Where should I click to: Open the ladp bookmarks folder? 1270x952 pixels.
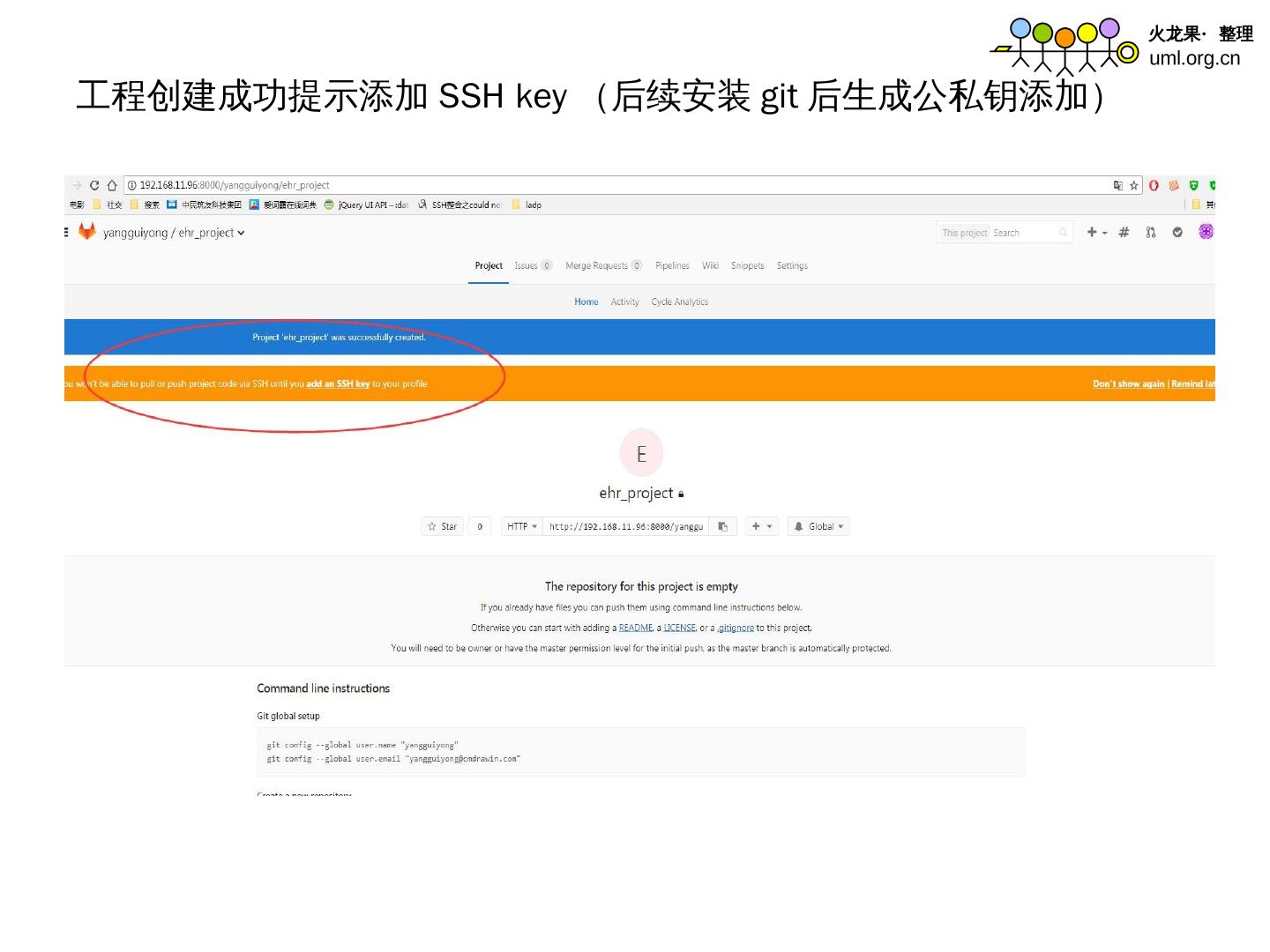pyautogui.click(x=527, y=205)
